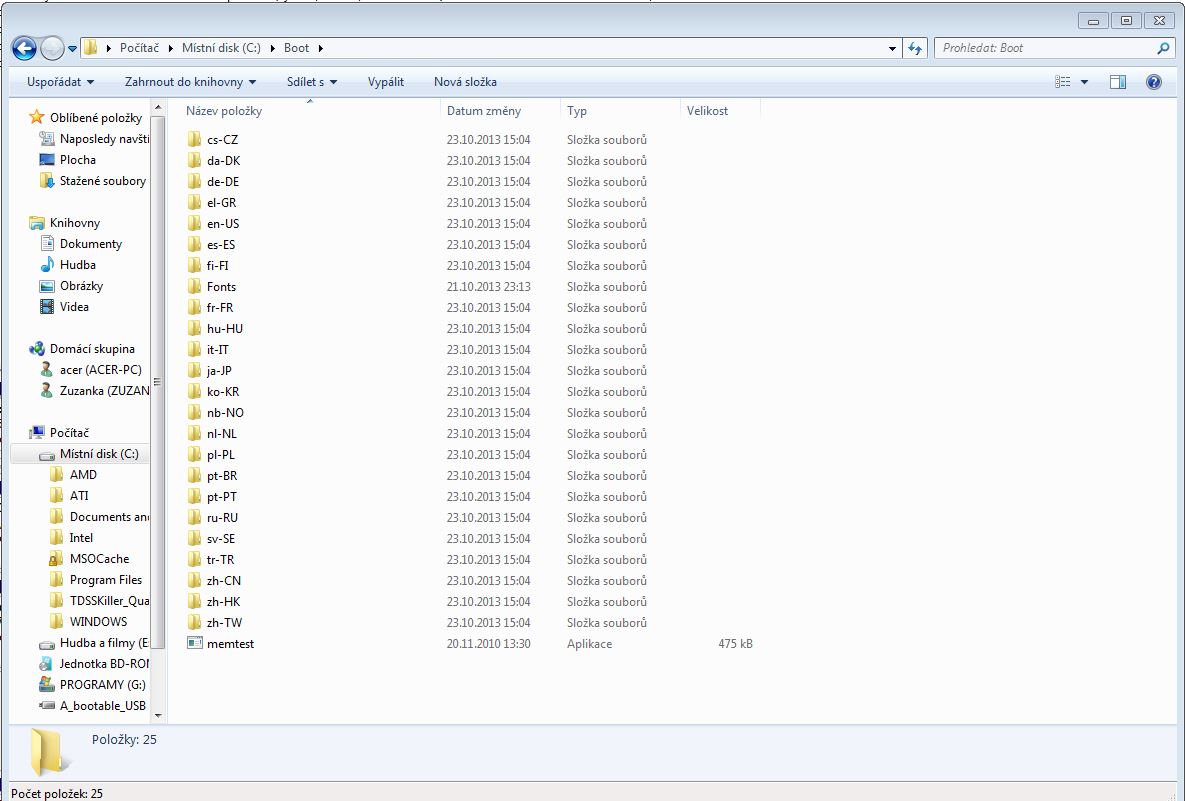Open the view options dropdown arrow
This screenshot has height=801, width=1185.
click(1084, 82)
